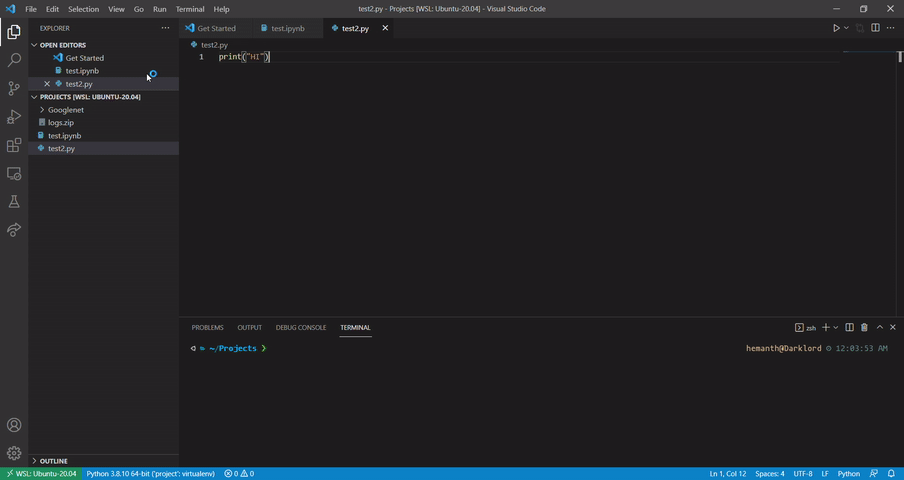This screenshot has height=480, width=904.
Task: Open the View menu
Action: click(x=116, y=9)
